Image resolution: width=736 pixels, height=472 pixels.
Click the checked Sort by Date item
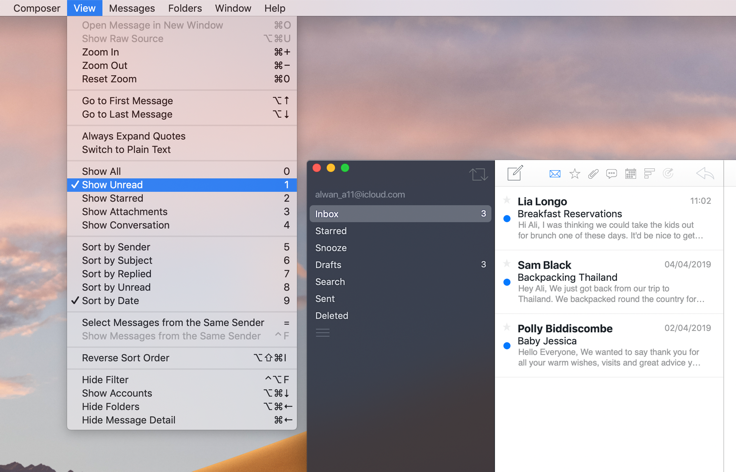tap(182, 301)
